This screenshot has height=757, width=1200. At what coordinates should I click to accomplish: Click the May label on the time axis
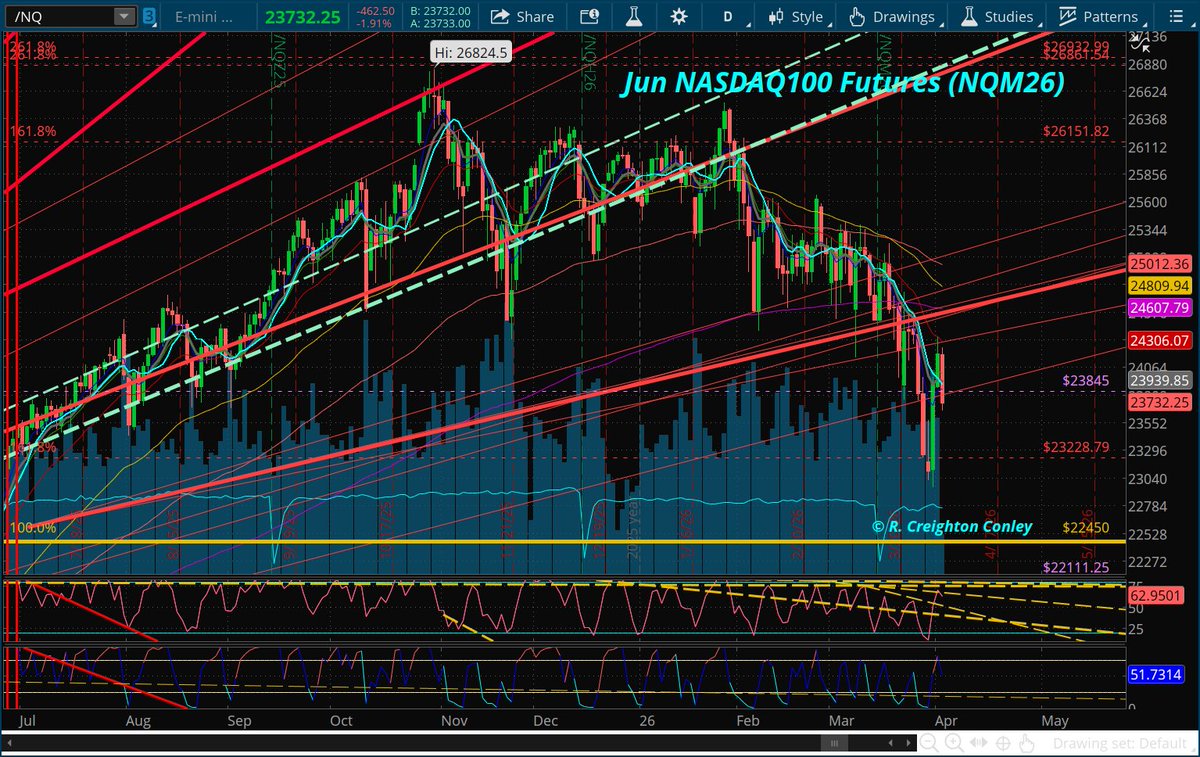(x=1054, y=720)
